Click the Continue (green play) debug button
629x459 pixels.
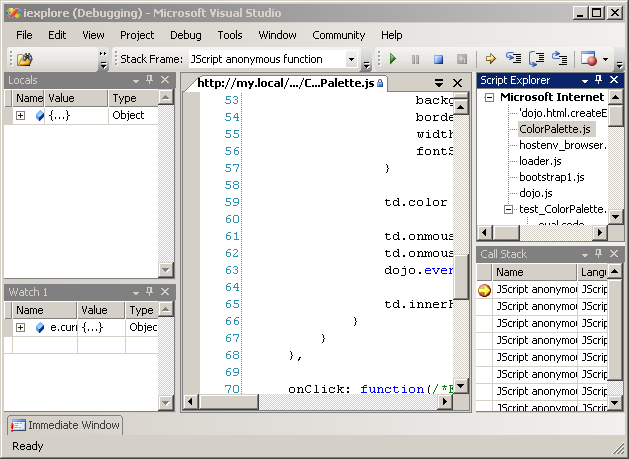click(393, 59)
